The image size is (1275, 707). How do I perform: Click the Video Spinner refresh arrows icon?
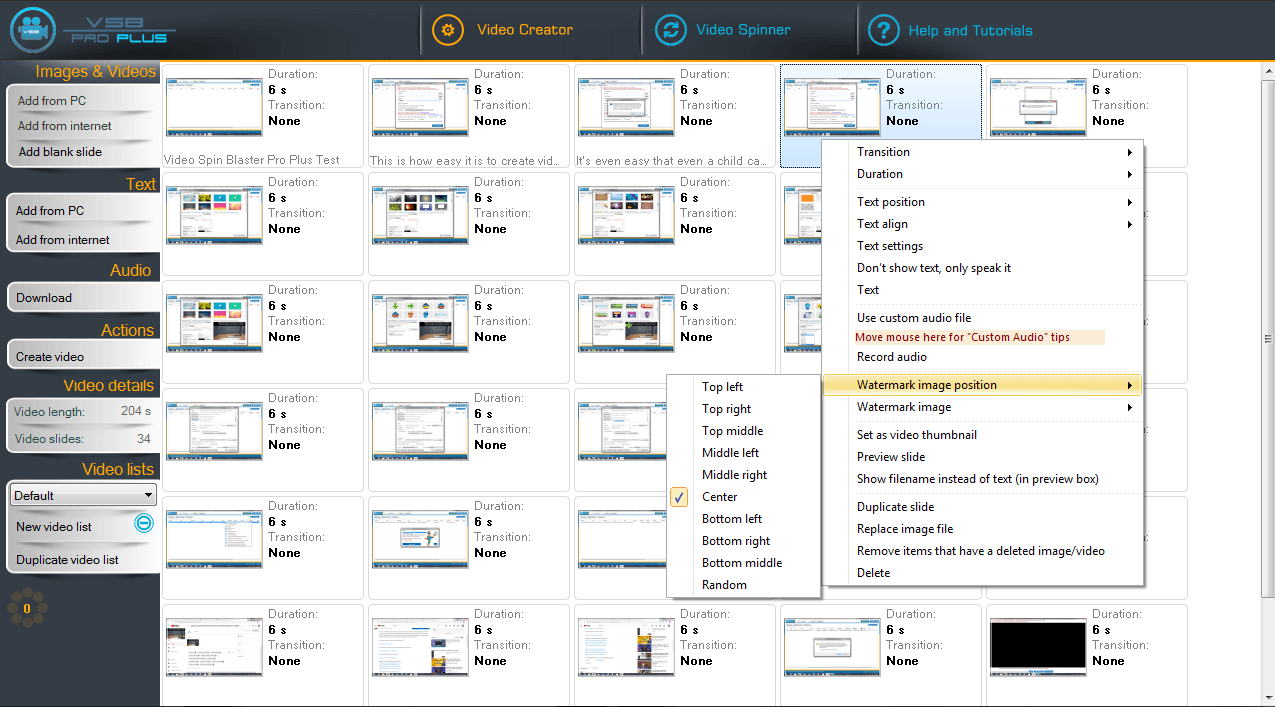[x=671, y=30]
